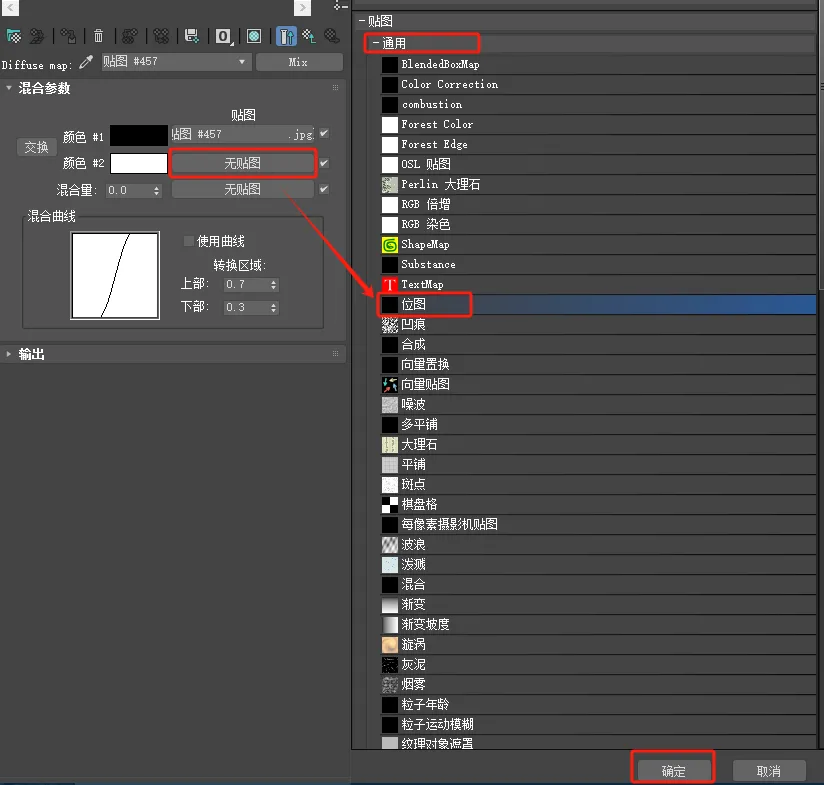Enable the 使用曲线 checkbox
This screenshot has width=824, height=785.
point(188,241)
